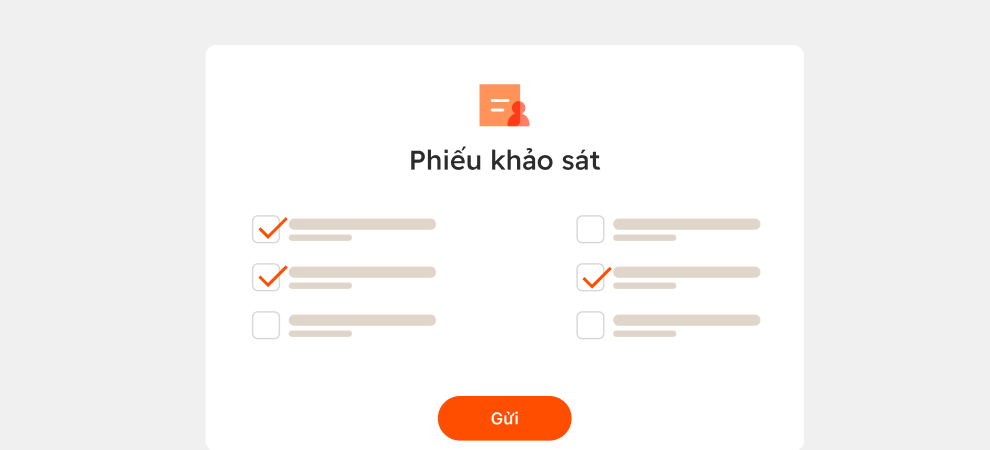Uncheck the second checked box in left column

click(266, 277)
